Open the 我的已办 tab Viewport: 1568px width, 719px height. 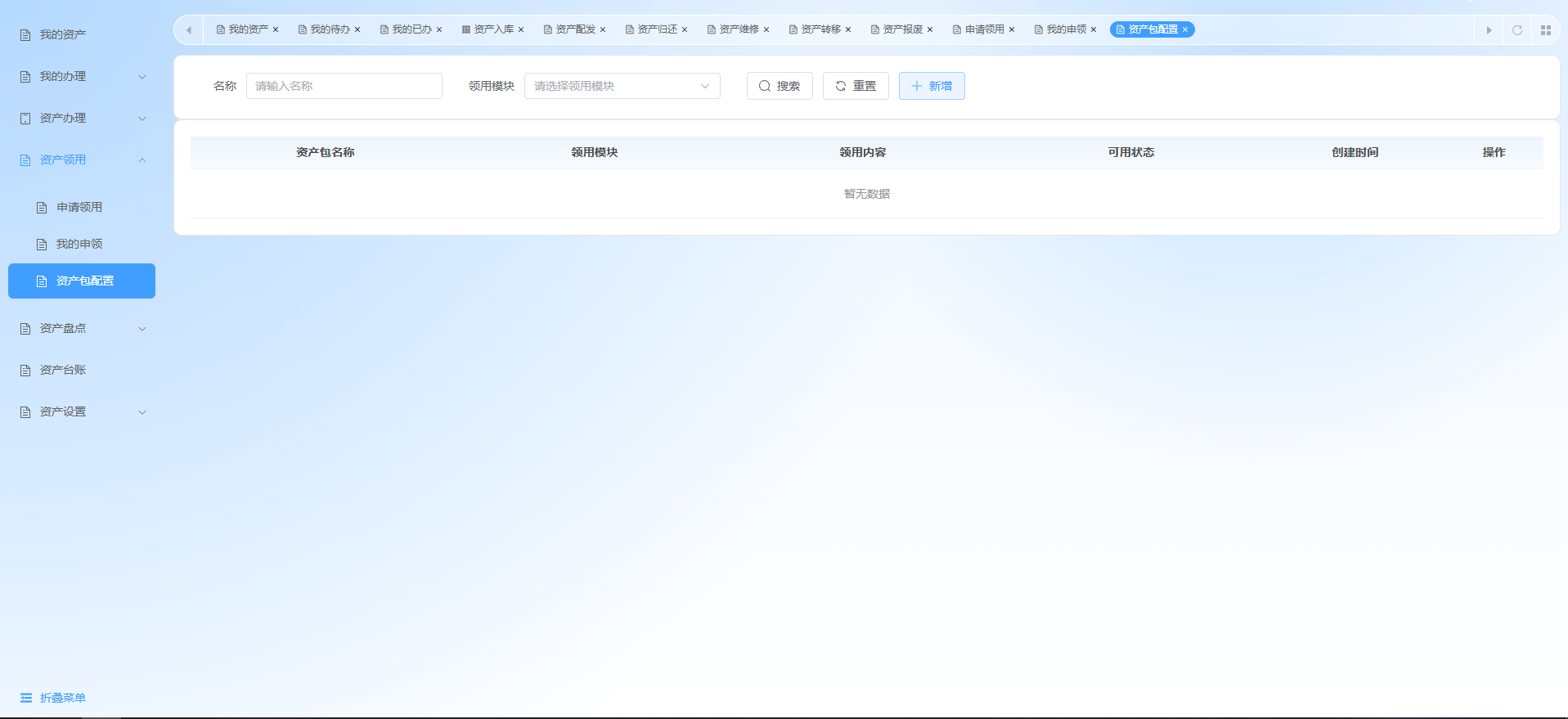click(x=411, y=29)
